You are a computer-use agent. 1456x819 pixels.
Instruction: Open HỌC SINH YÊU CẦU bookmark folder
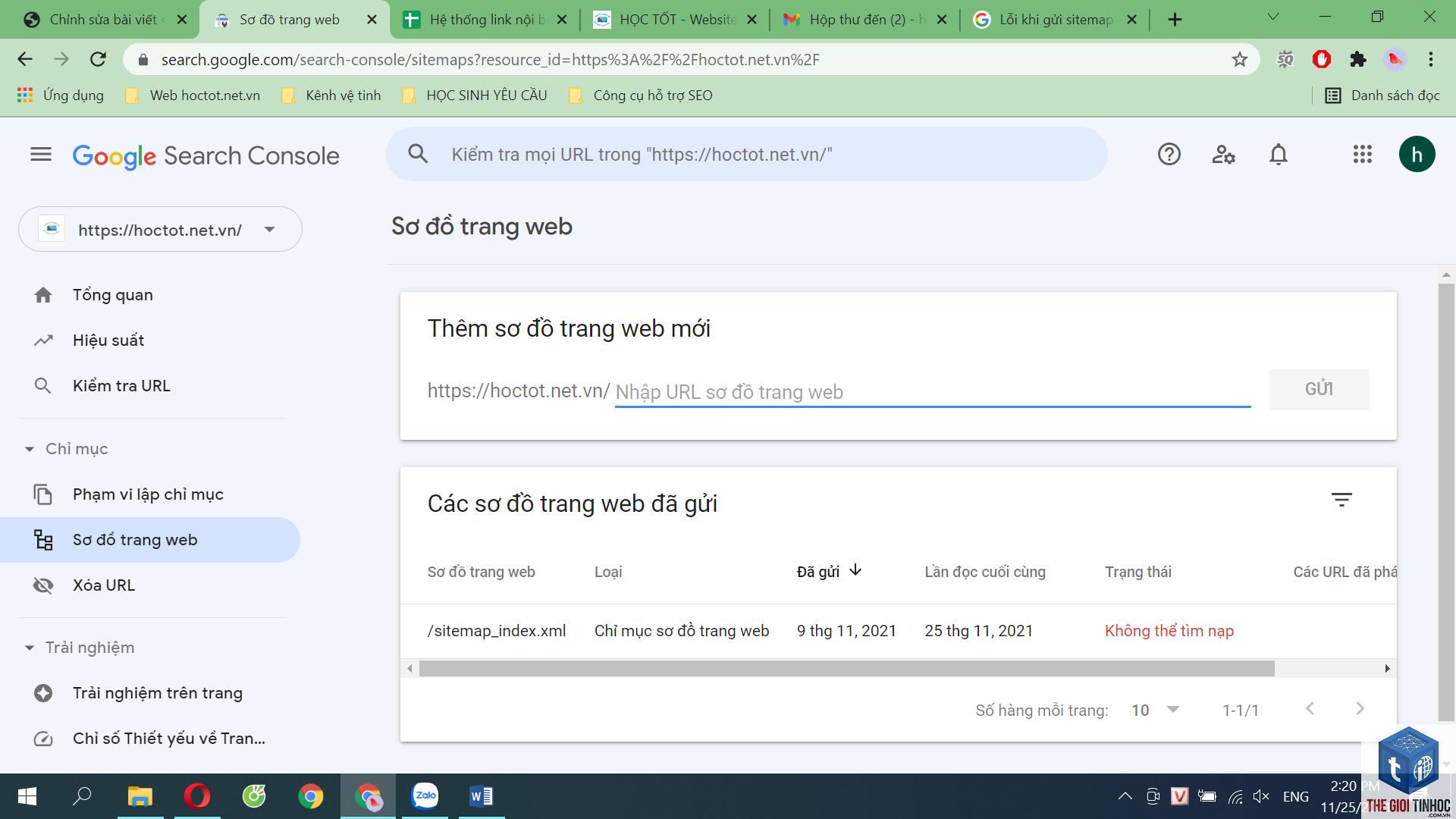point(475,96)
